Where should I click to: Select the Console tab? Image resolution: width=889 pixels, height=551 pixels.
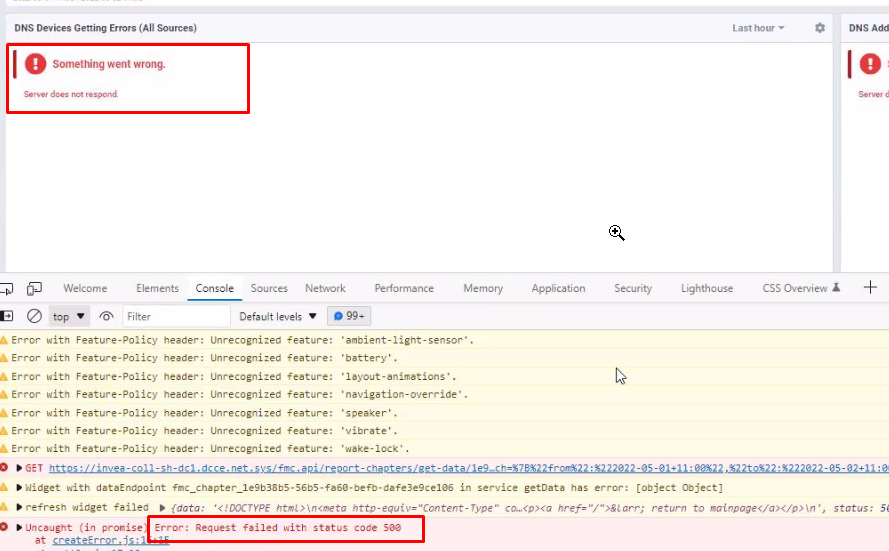coord(214,288)
